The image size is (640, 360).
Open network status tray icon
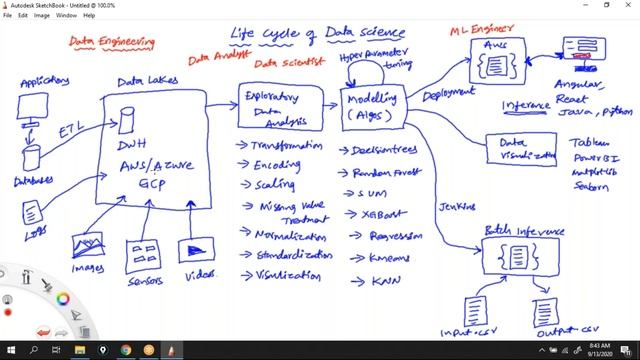click(565, 350)
